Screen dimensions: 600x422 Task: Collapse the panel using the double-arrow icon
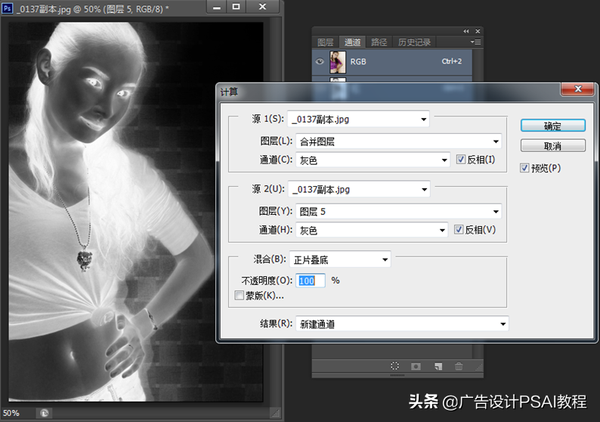466,31
